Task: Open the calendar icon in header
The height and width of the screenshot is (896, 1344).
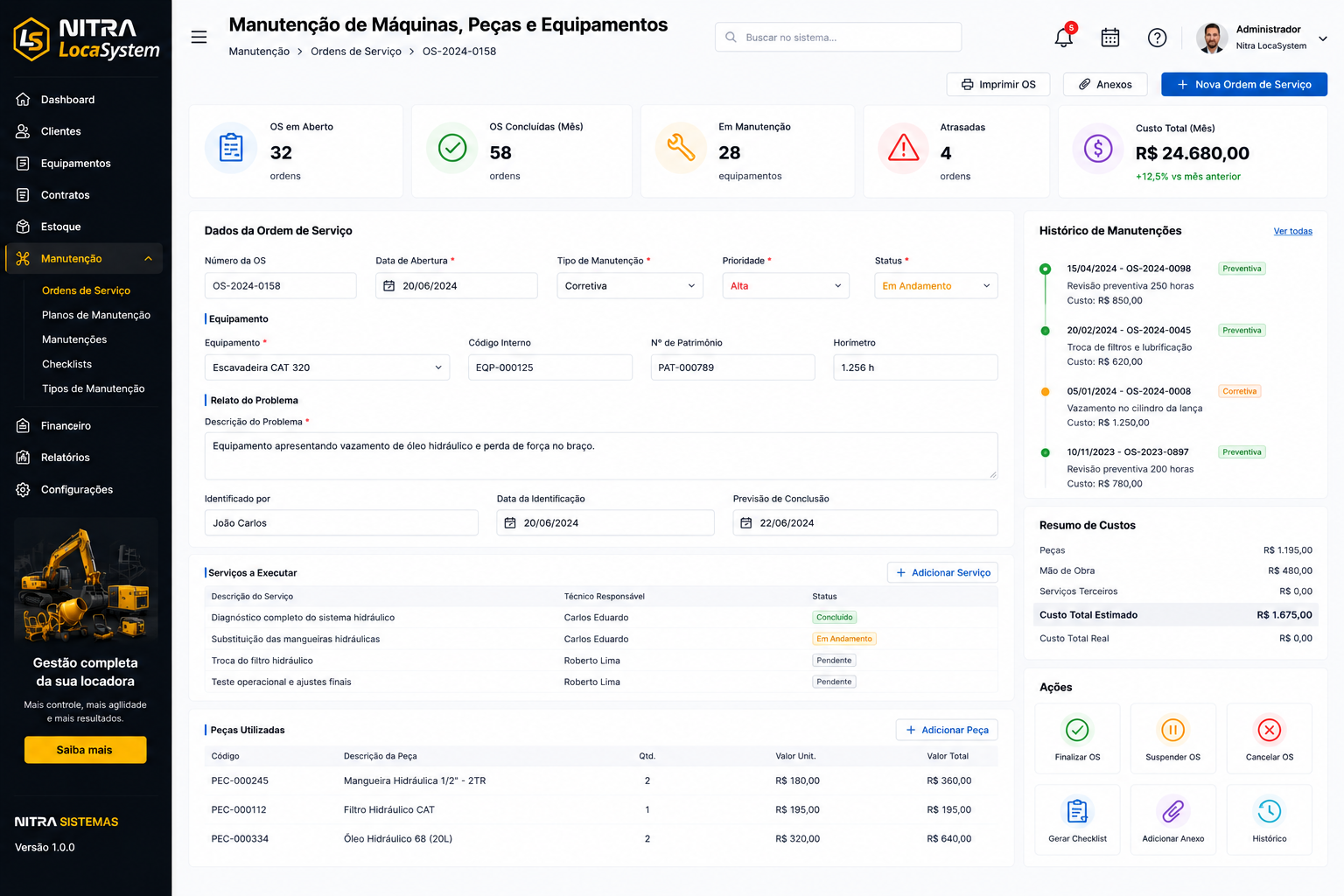Action: tap(1110, 38)
